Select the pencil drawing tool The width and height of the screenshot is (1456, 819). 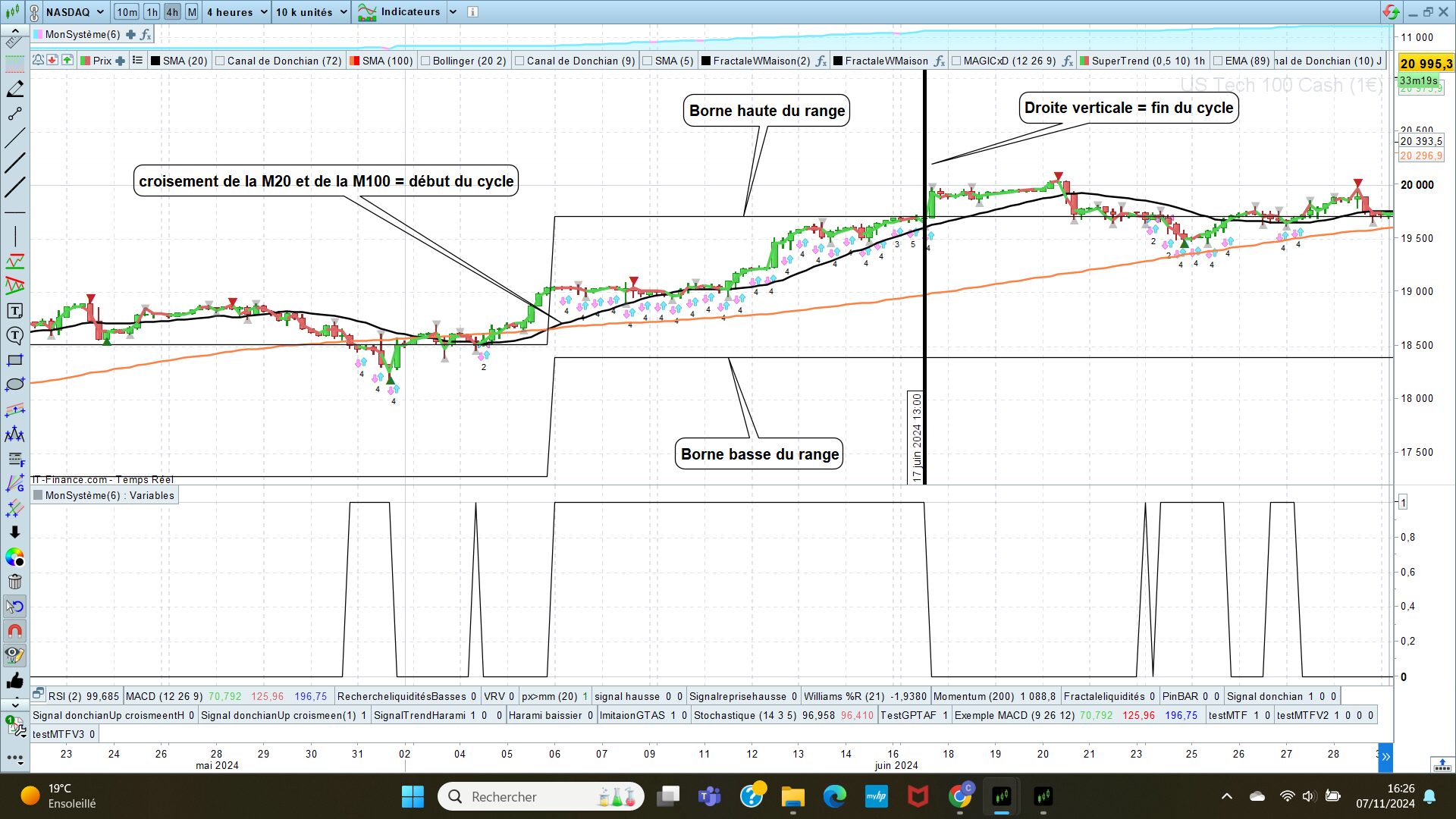(x=14, y=89)
